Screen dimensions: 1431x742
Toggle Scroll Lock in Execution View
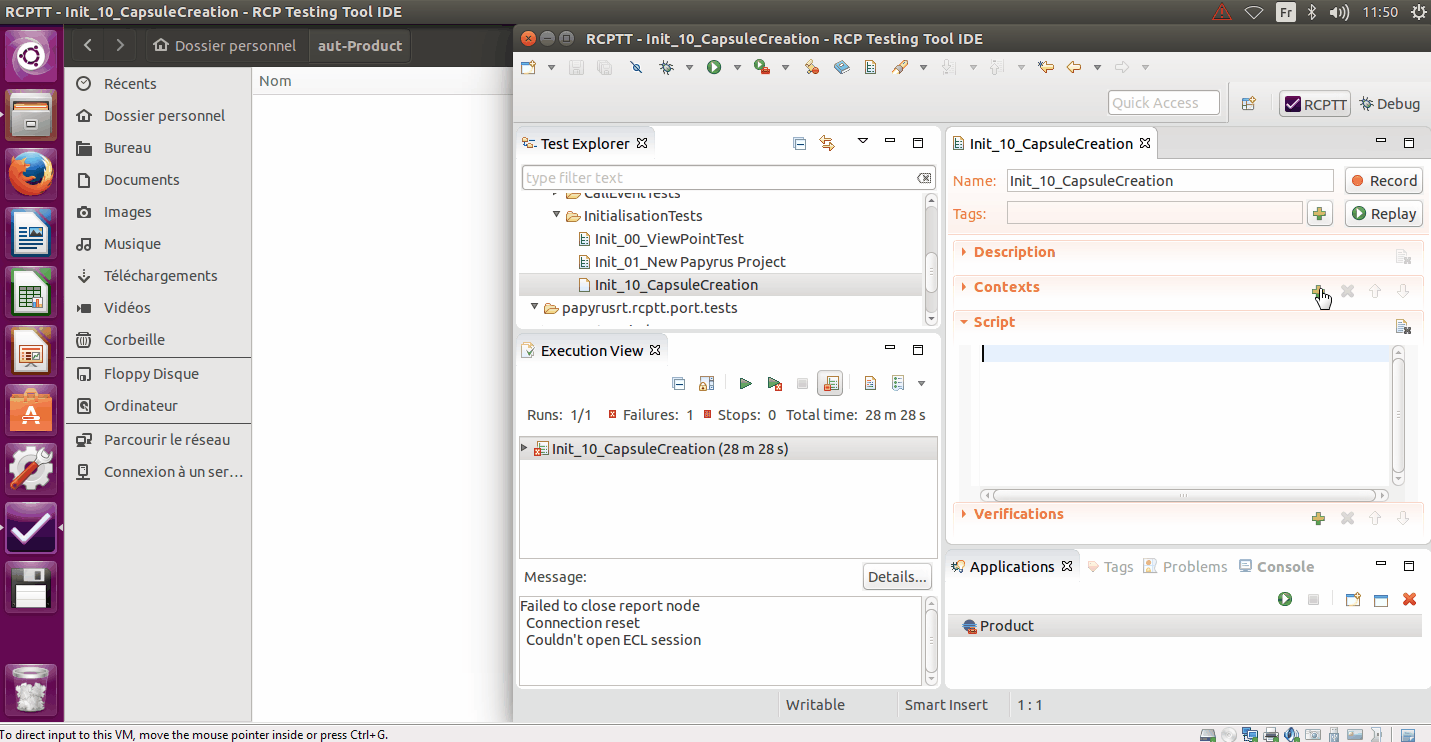click(707, 383)
